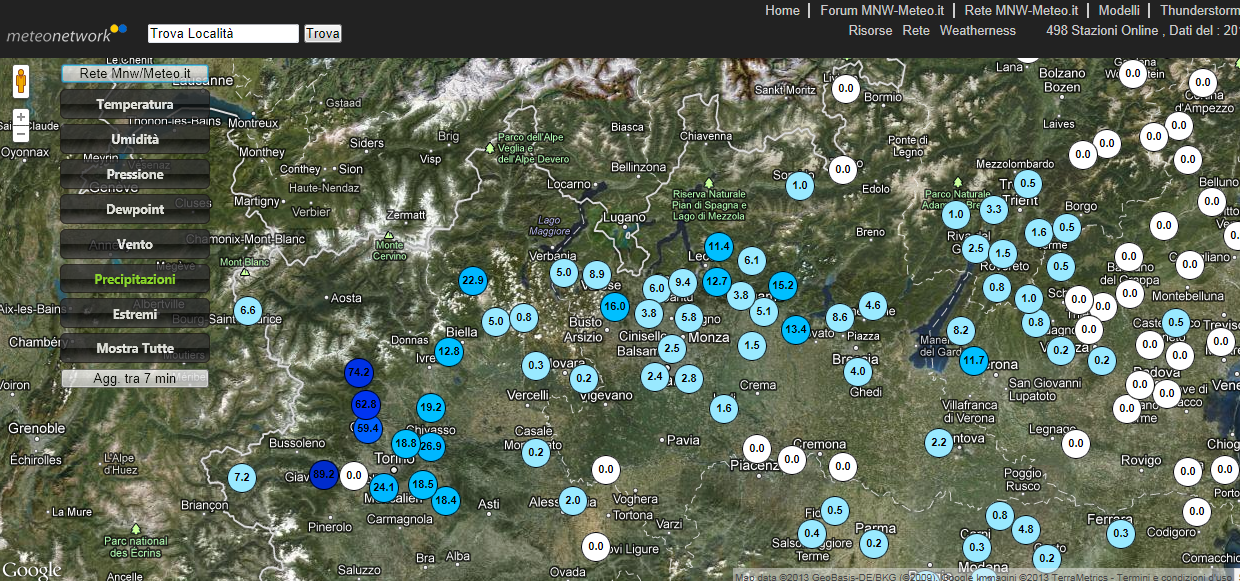Image resolution: width=1240 pixels, height=581 pixels.
Task: Enable the Pressione layer
Action: [135, 174]
